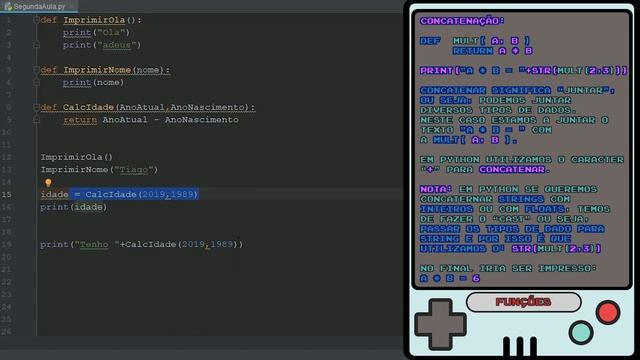Collapse the CalcIdade function fold marker
This screenshot has width=640, height=360.
(36, 107)
